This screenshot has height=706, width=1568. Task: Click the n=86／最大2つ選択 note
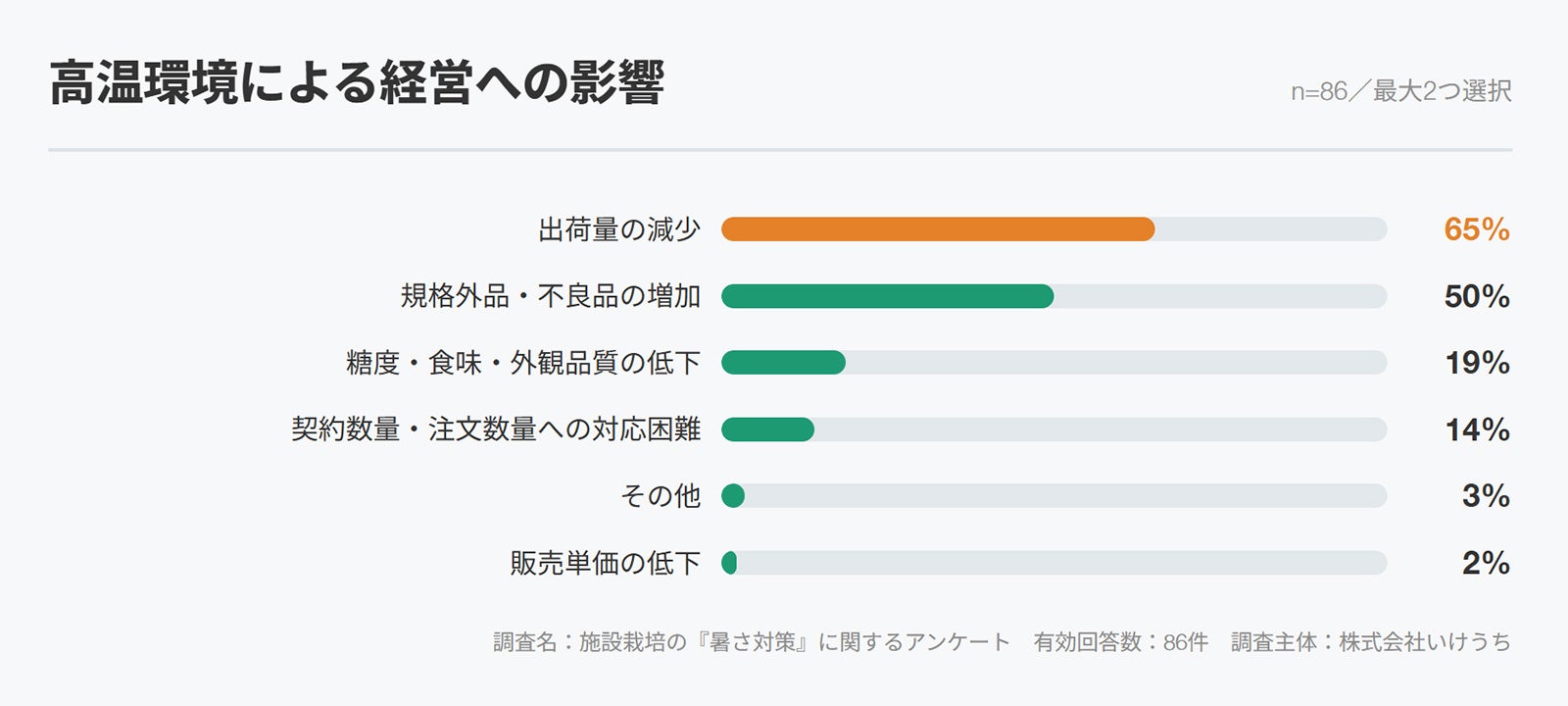(x=1401, y=91)
